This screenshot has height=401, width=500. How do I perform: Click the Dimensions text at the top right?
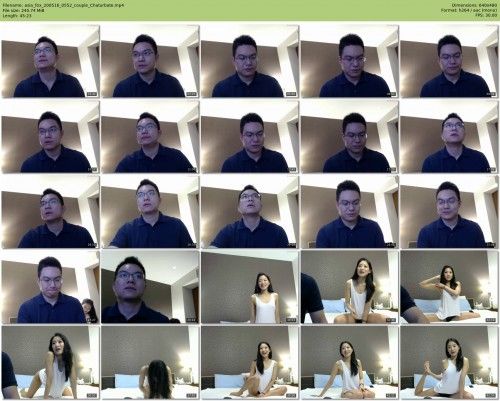(475, 5)
